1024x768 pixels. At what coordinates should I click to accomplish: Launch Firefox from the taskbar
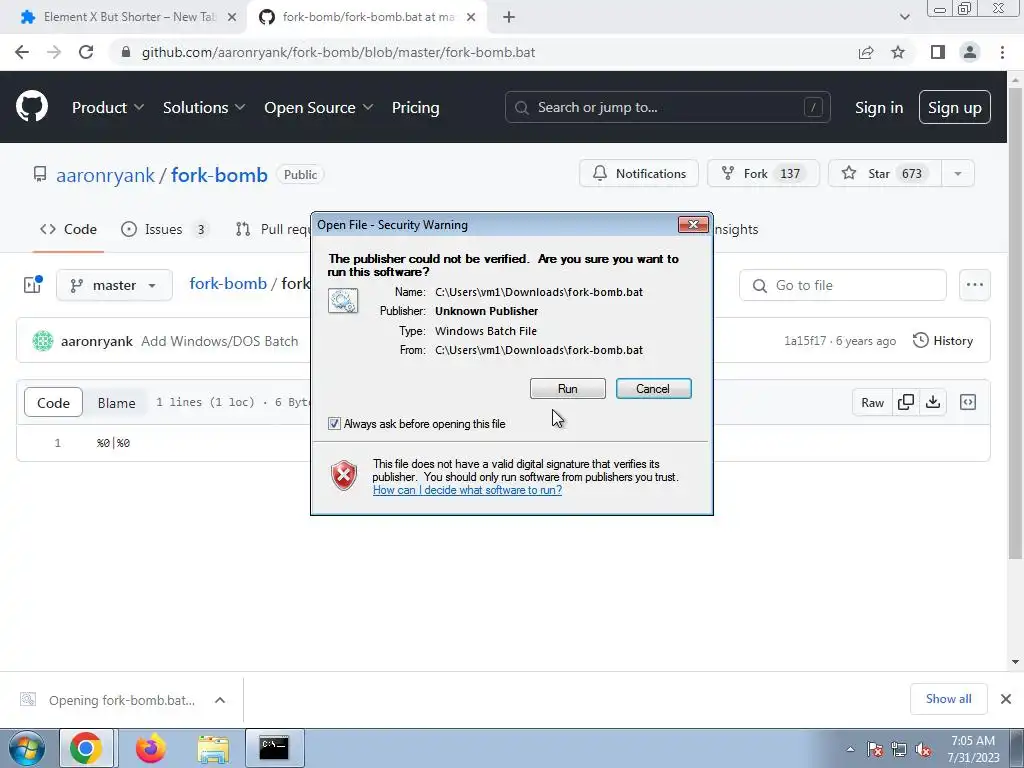pyautogui.click(x=150, y=748)
